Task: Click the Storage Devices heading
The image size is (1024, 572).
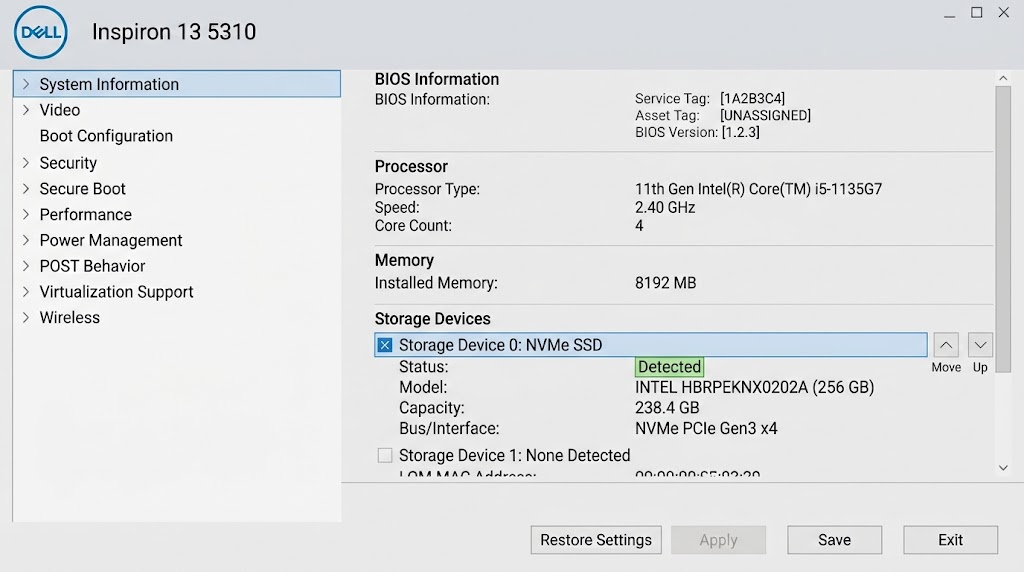Action: tap(432, 319)
